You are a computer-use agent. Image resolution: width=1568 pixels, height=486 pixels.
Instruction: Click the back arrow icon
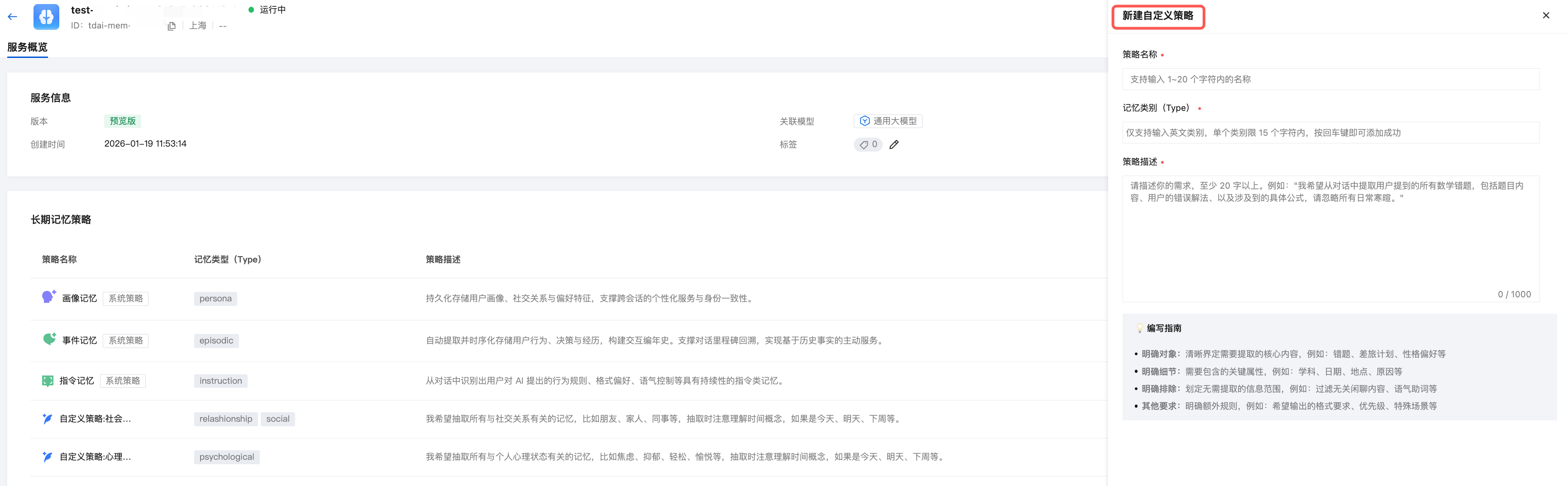12,17
